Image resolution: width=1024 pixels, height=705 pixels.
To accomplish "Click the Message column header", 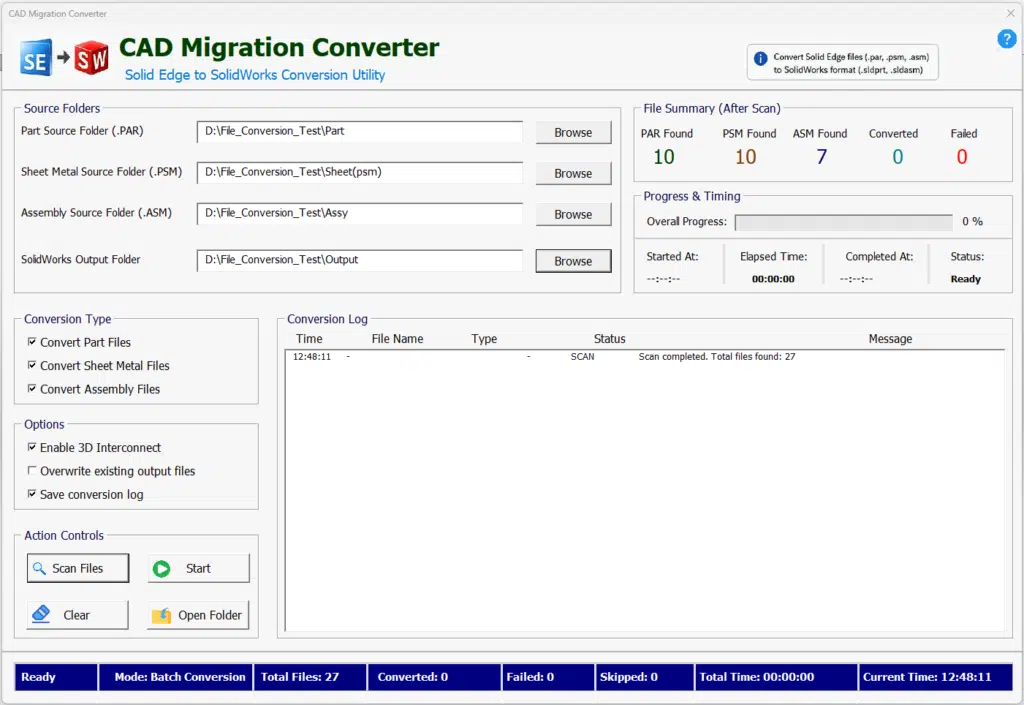I will 890,339.
